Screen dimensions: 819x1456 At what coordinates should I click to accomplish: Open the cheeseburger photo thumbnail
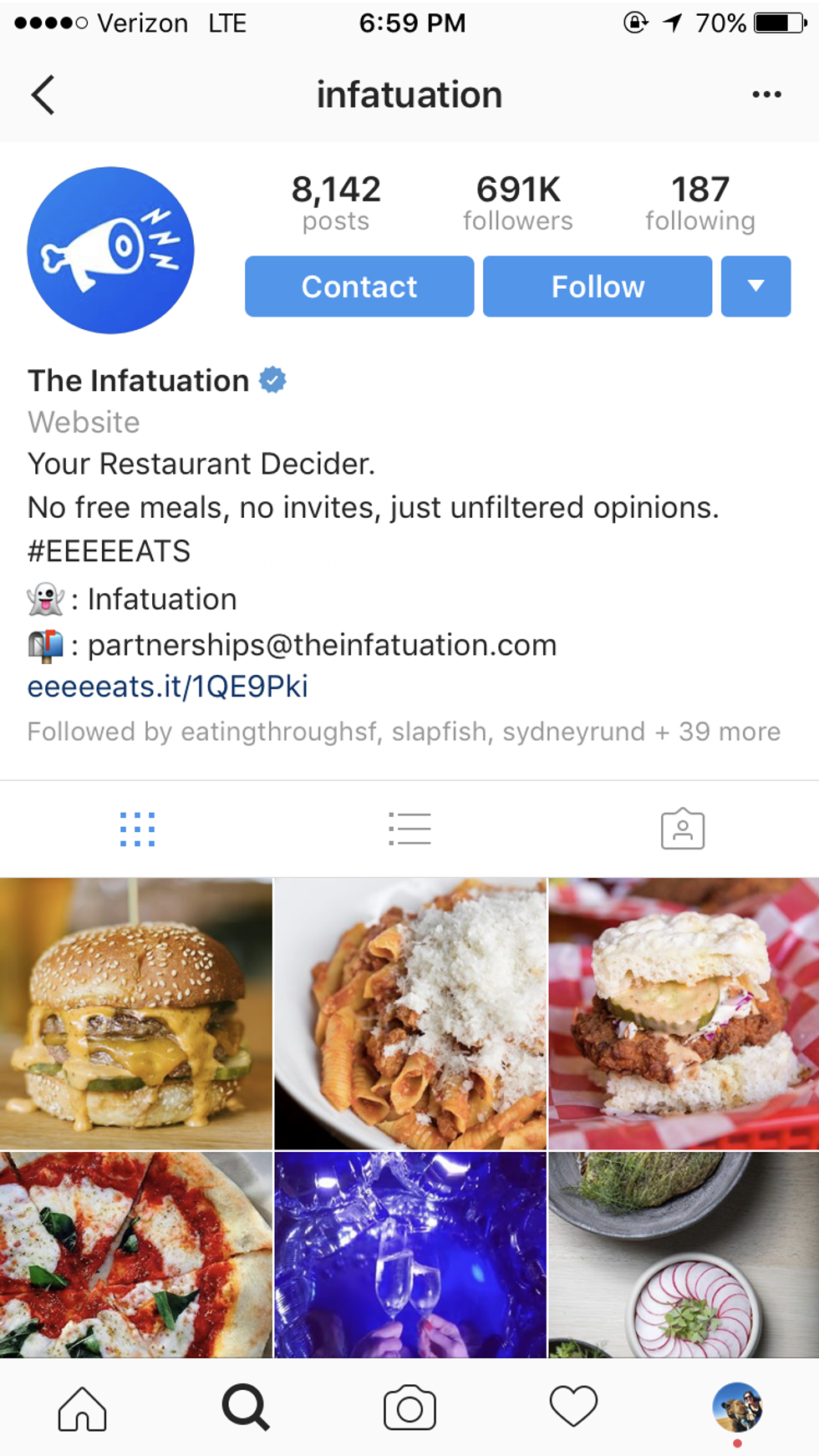coord(136,1013)
